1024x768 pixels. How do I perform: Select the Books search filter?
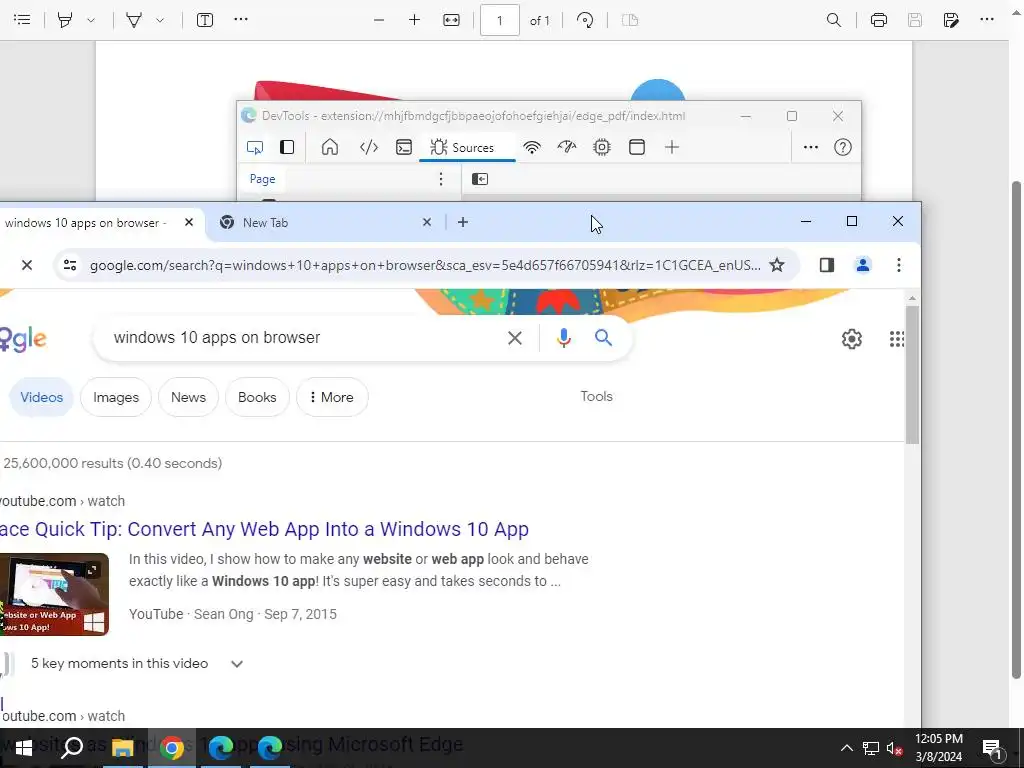257,397
